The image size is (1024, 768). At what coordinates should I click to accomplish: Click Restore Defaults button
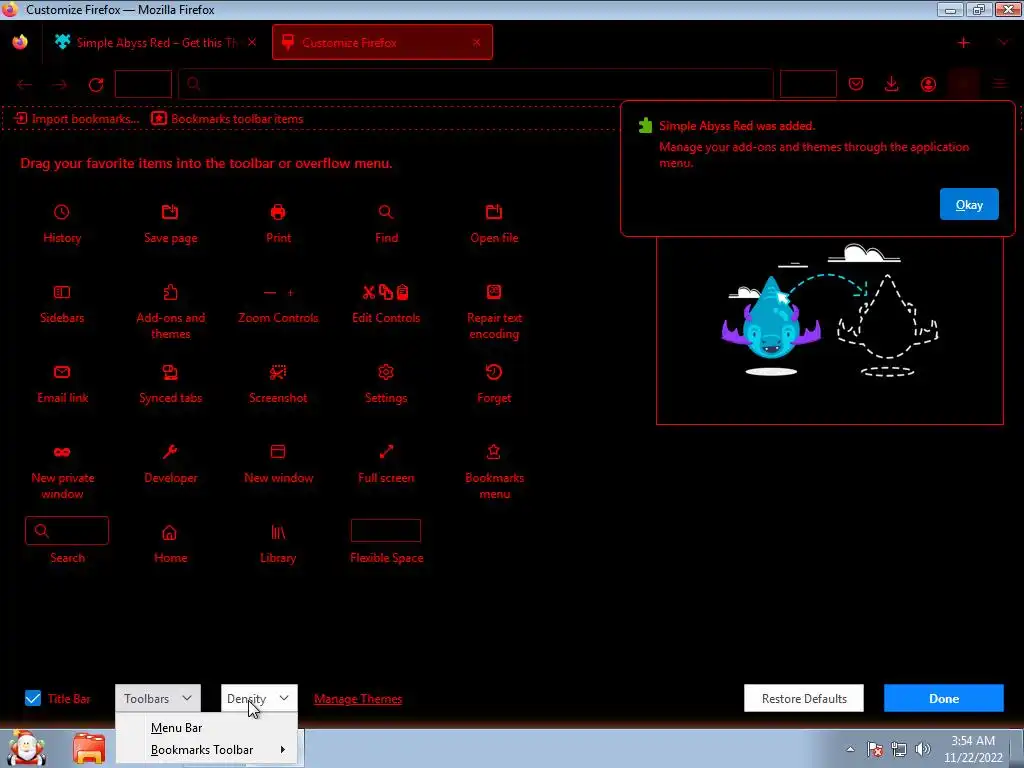point(804,698)
